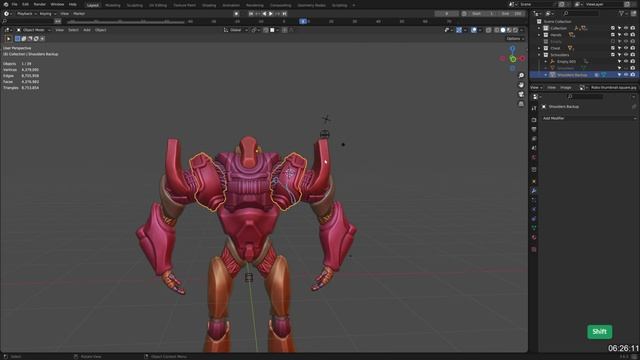The height and width of the screenshot is (360, 640).
Task: Toggle proportional editing in viewport header
Action: tap(284, 30)
